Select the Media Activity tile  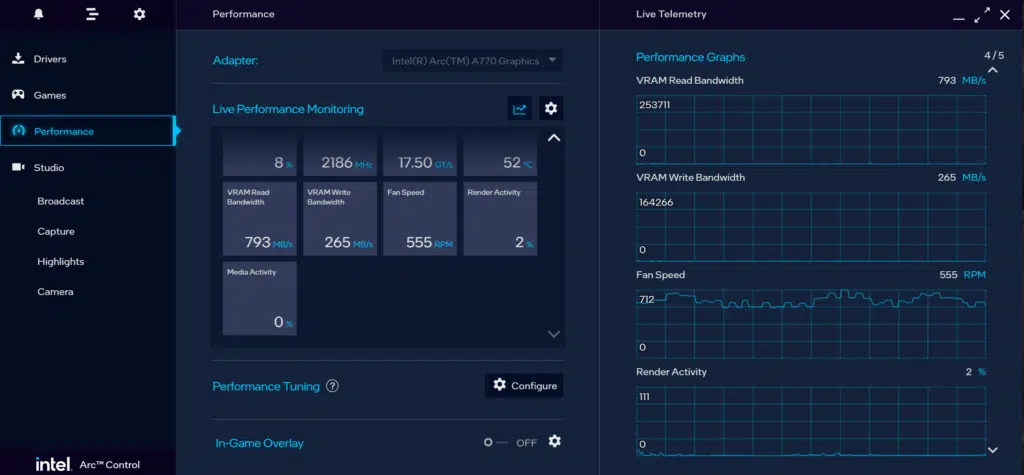(x=260, y=299)
